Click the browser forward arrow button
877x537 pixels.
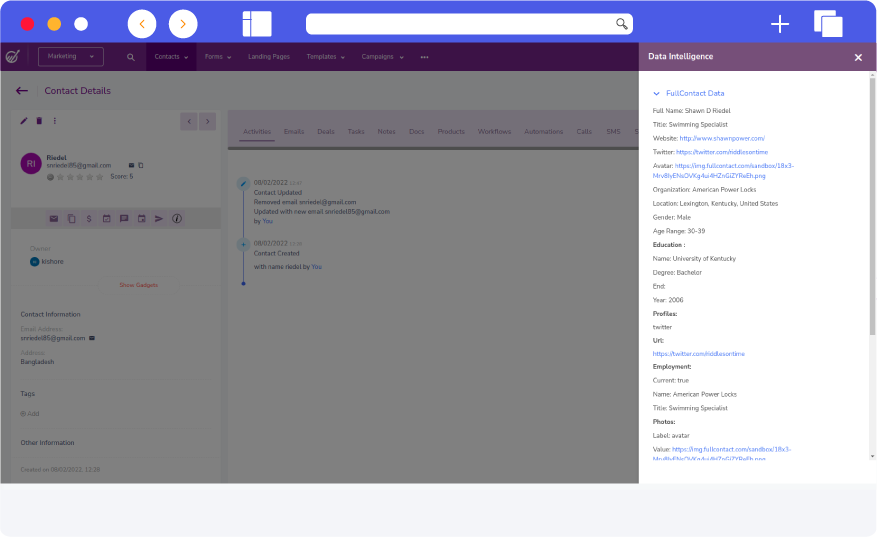pyautogui.click(x=183, y=24)
